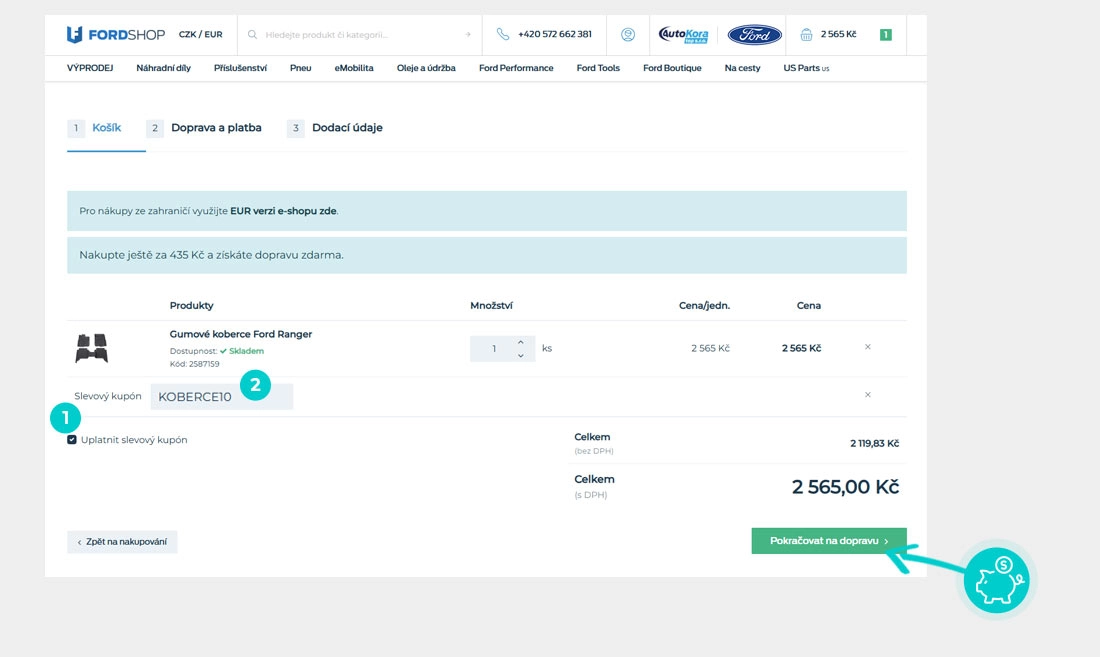Click the search arrow submit icon

pos(467,34)
